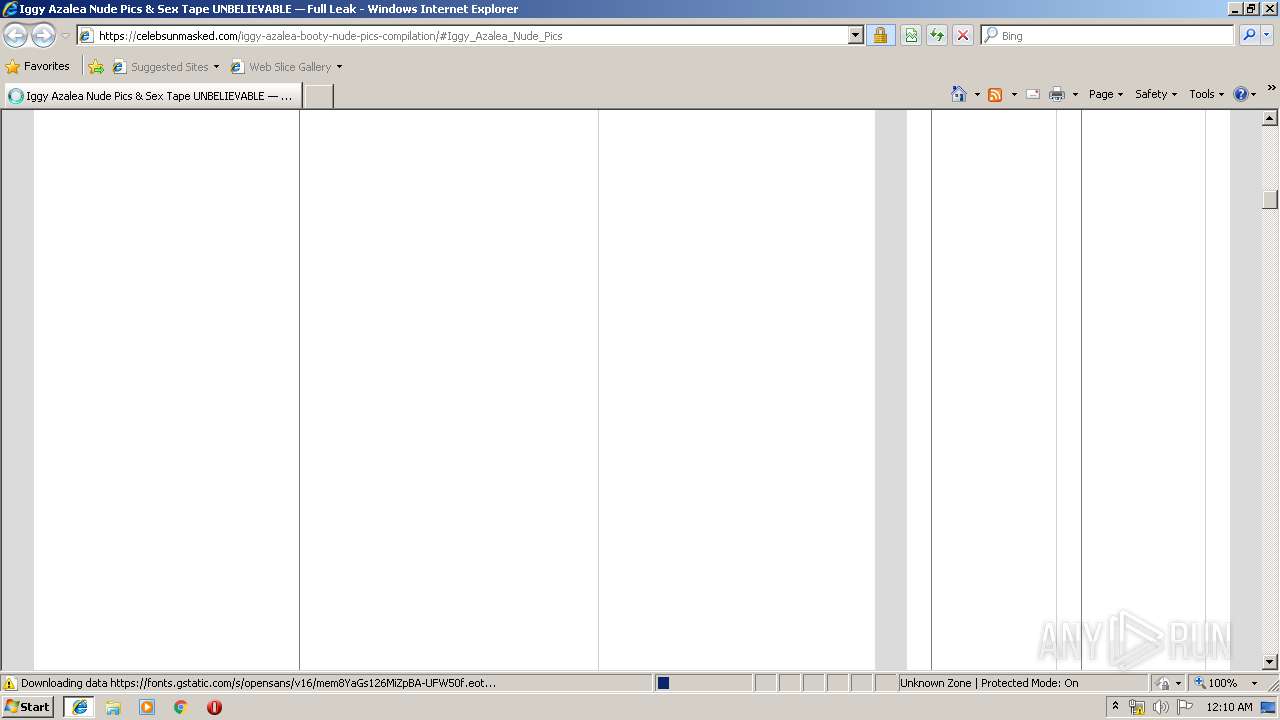Click the Show Desktop button
This screenshot has width=1280, height=720.
click(1269, 707)
